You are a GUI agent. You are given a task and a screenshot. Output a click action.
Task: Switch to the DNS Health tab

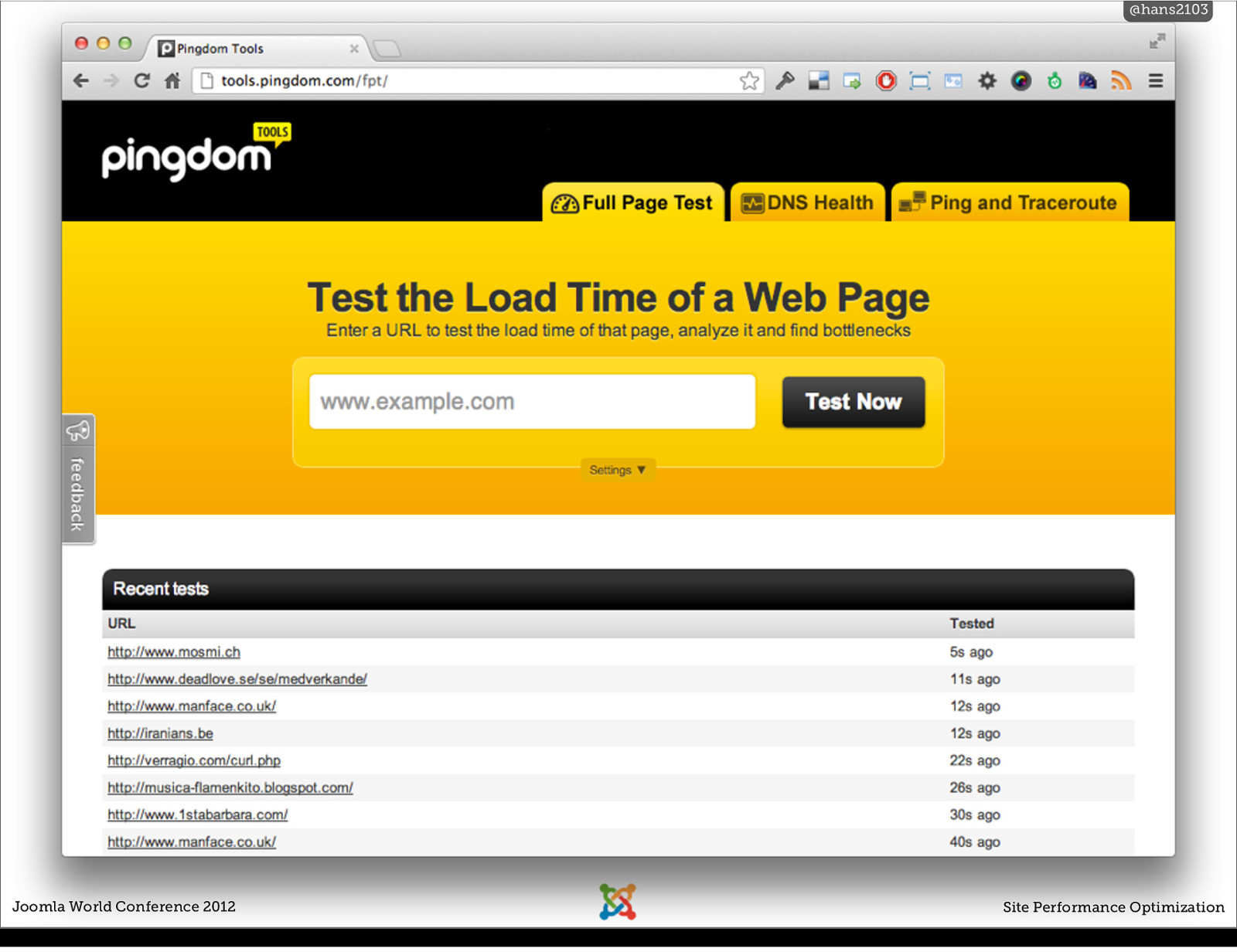pos(808,202)
